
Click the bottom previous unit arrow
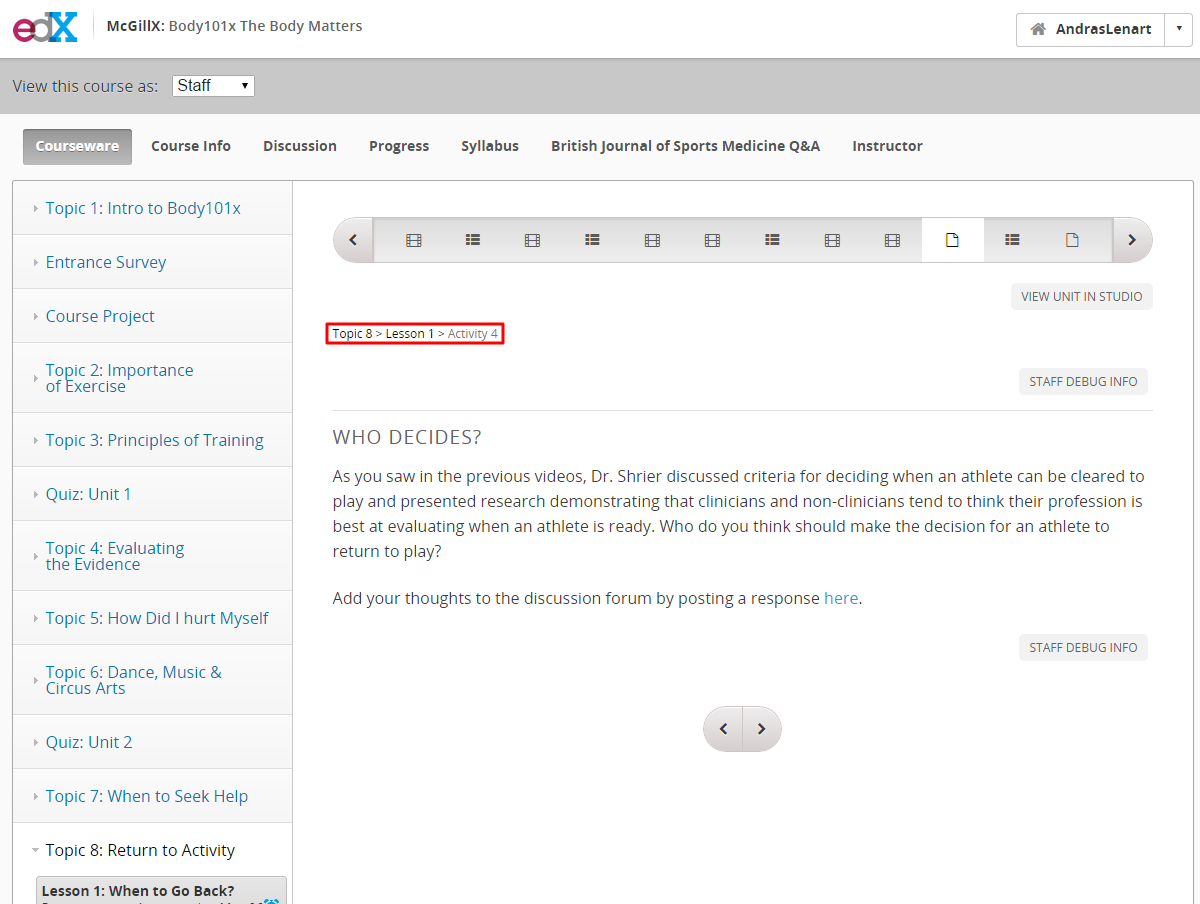723,729
